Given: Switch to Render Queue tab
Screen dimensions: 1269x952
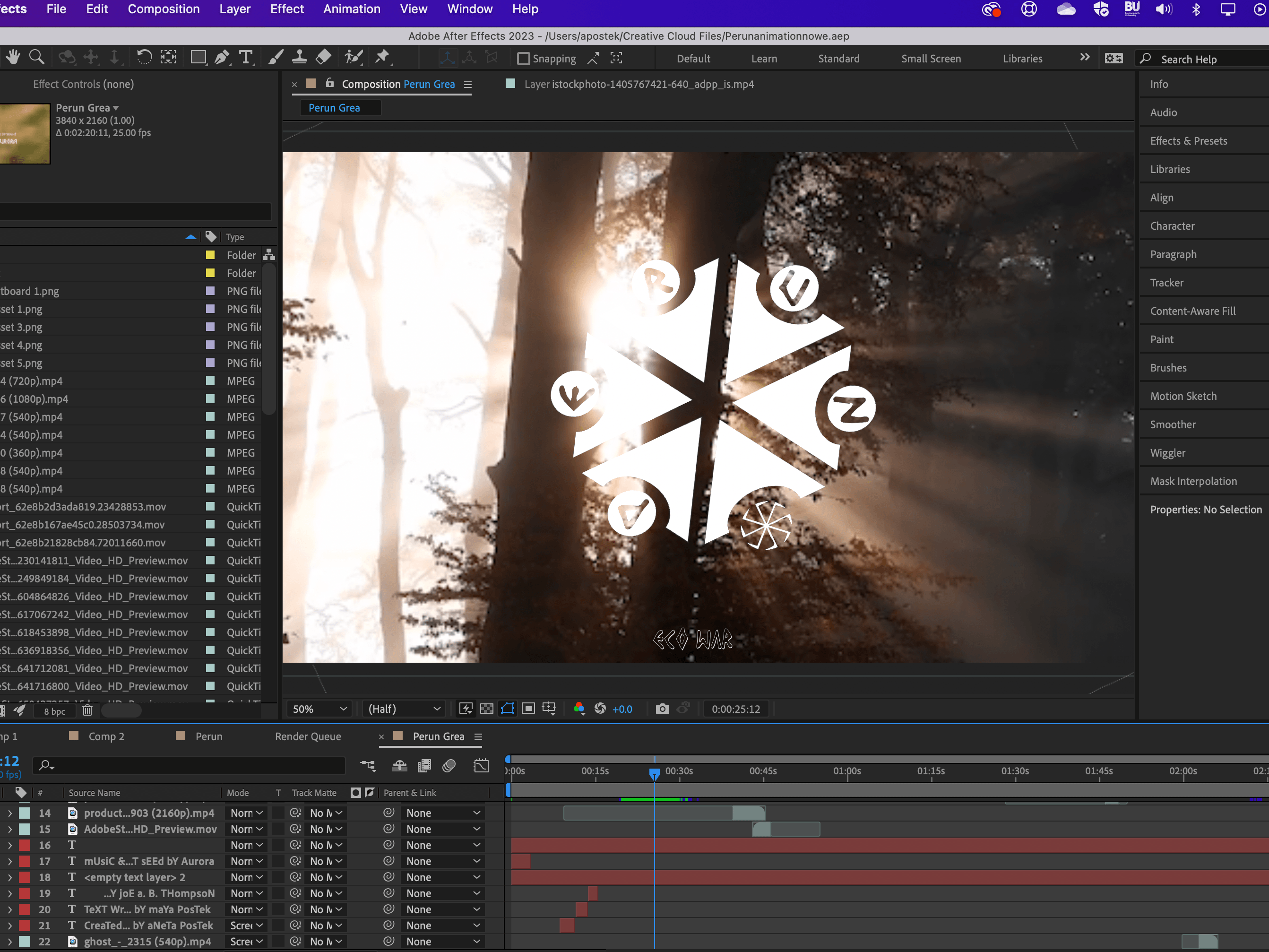Looking at the screenshot, I should (308, 736).
